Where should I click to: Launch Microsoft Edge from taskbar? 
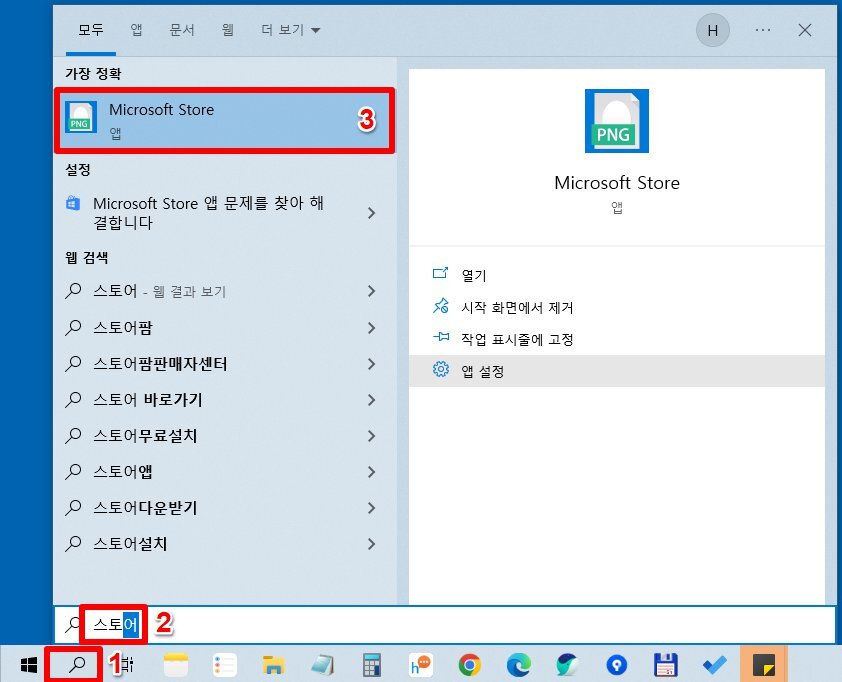[519, 665]
